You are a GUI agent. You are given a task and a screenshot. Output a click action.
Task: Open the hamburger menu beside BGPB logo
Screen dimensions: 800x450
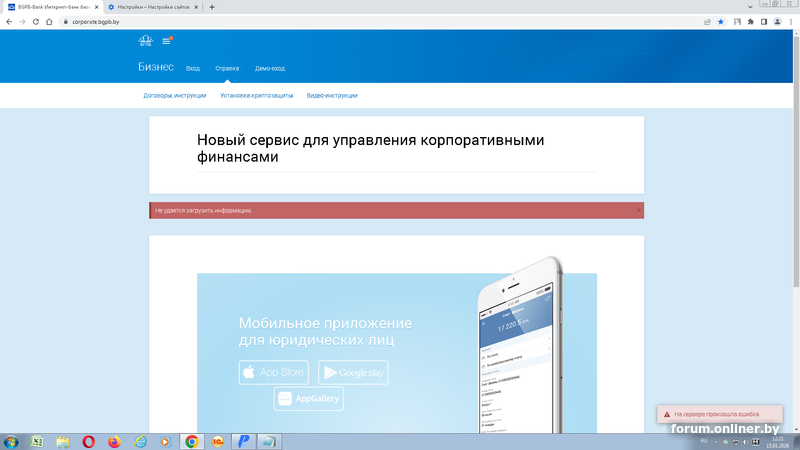pos(166,41)
